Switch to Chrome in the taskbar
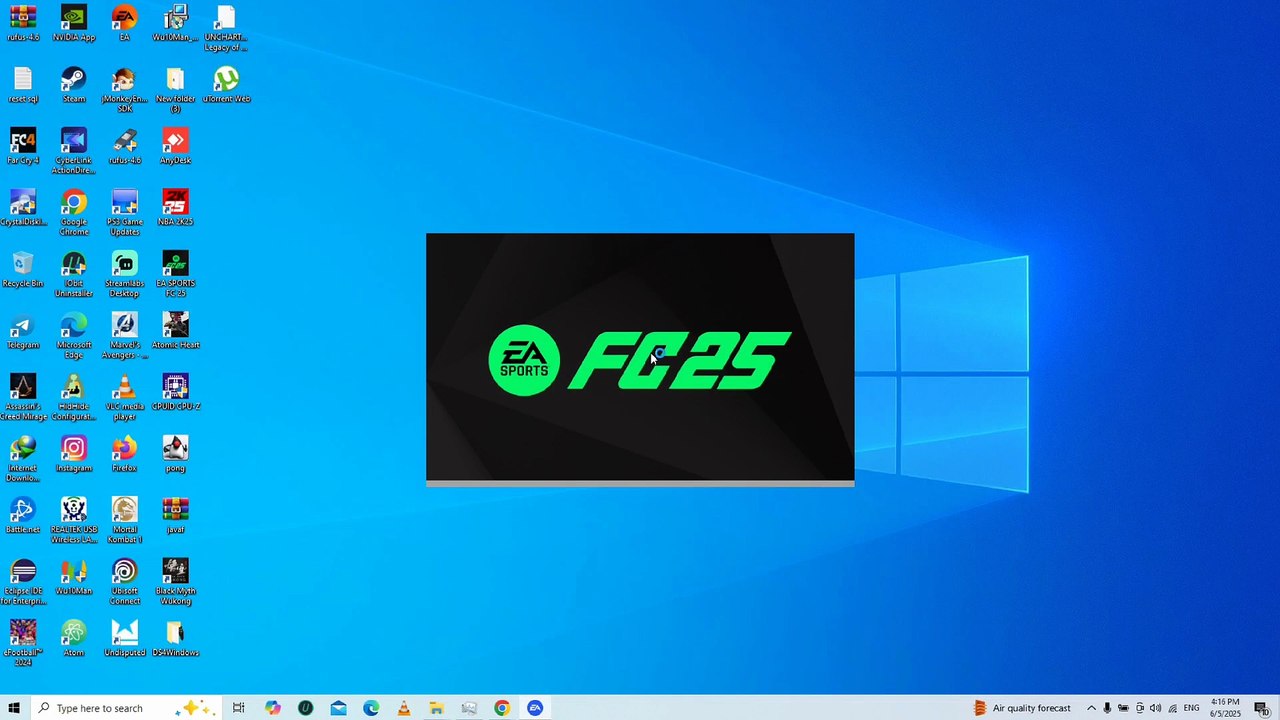Viewport: 1280px width, 720px height. pos(502,708)
